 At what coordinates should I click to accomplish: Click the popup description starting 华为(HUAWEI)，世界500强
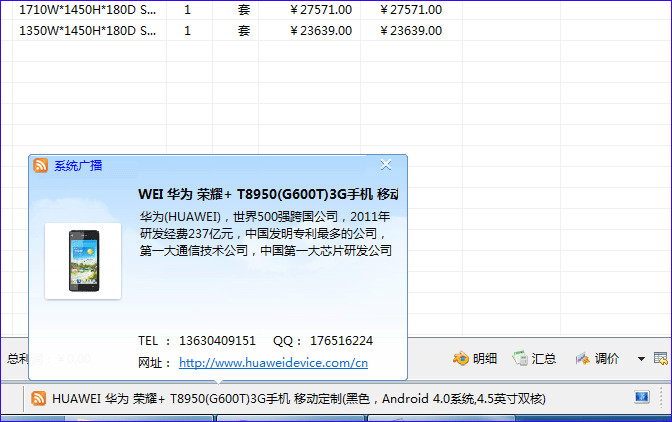tap(266, 233)
